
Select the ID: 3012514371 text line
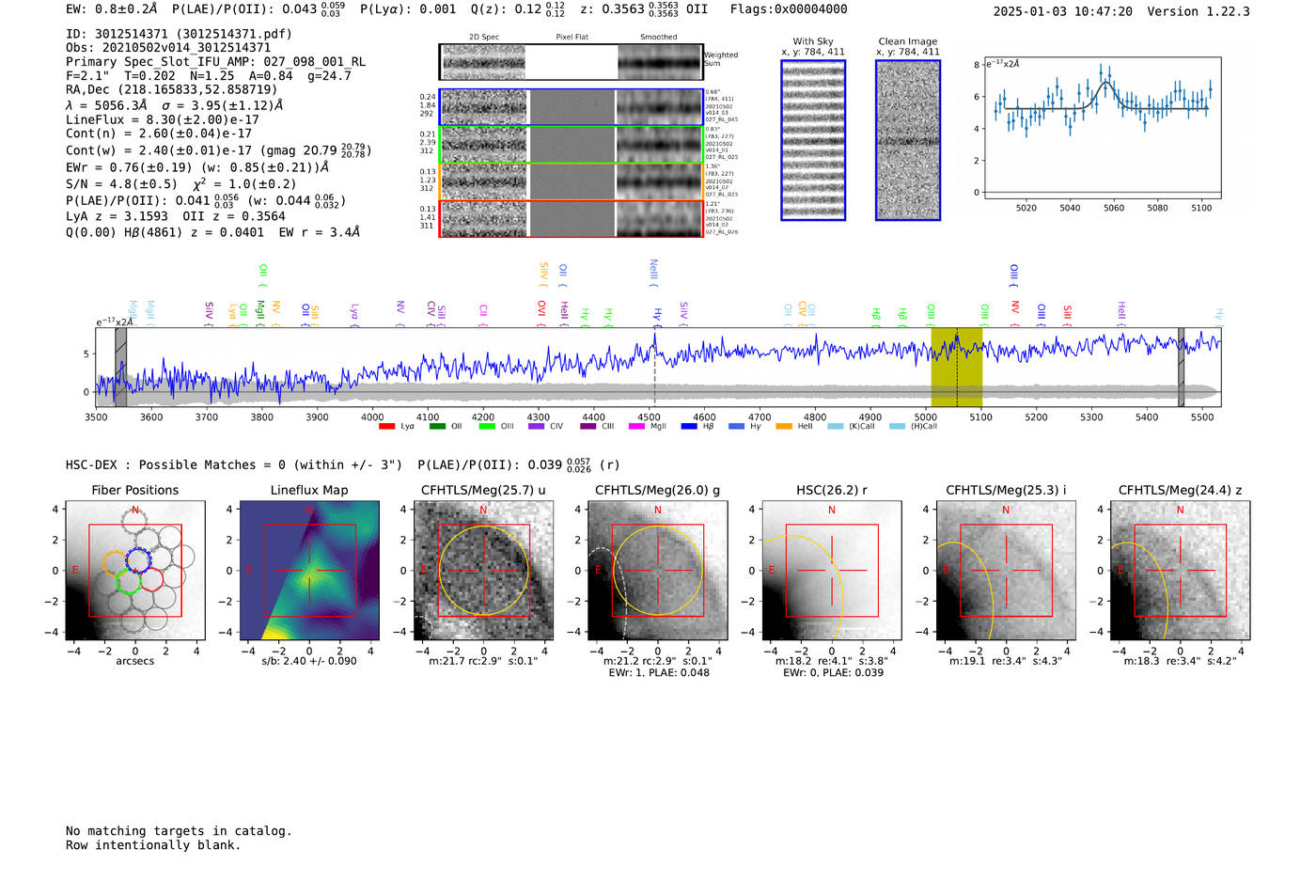pos(179,34)
